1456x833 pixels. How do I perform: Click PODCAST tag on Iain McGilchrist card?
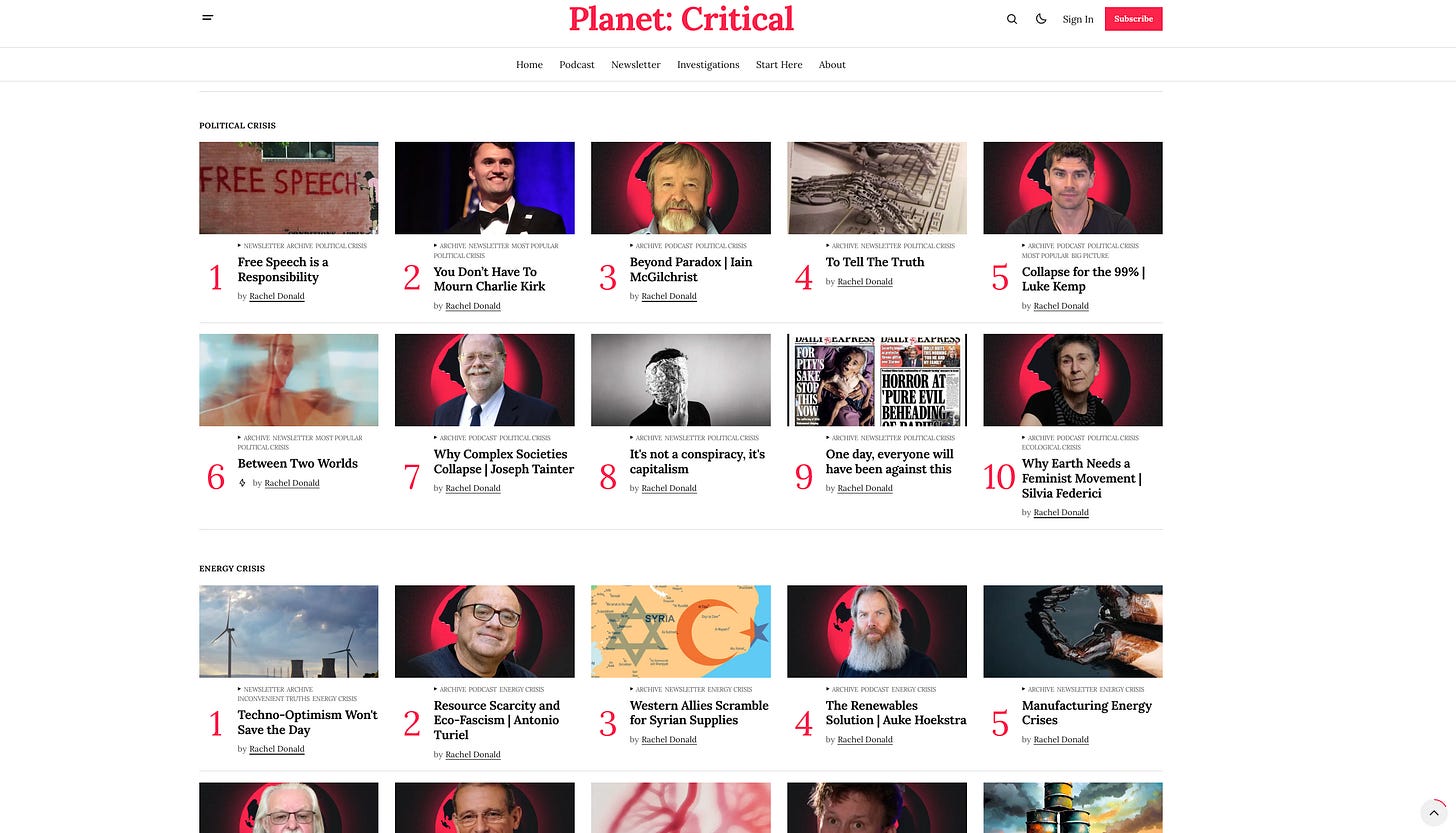(x=679, y=246)
